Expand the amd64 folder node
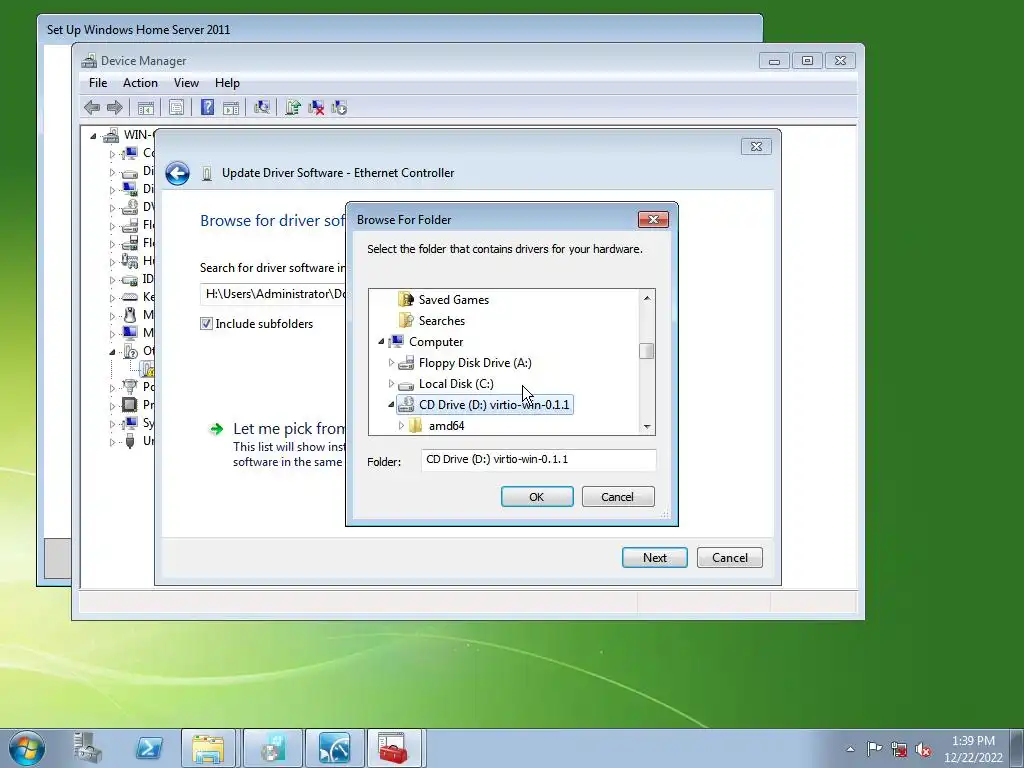Viewport: 1024px width, 768px height. pos(401,426)
